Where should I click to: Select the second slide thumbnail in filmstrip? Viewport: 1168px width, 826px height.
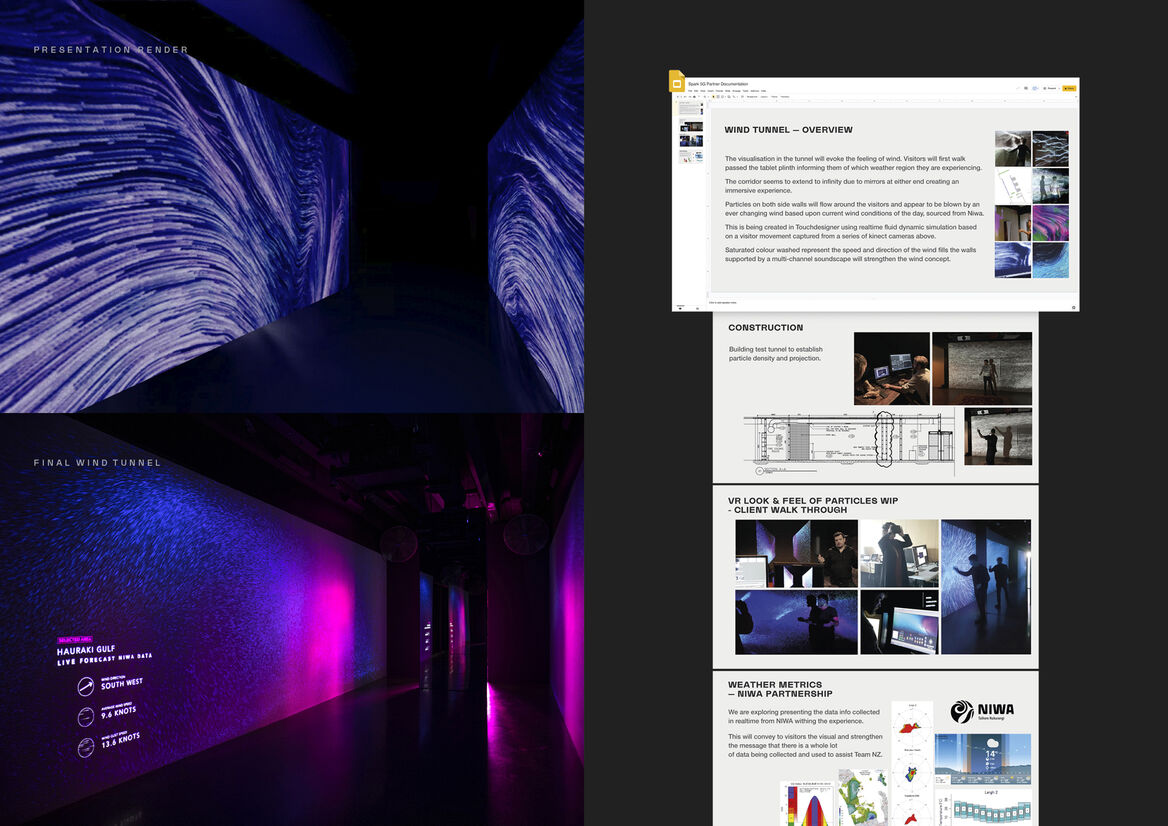tap(691, 126)
